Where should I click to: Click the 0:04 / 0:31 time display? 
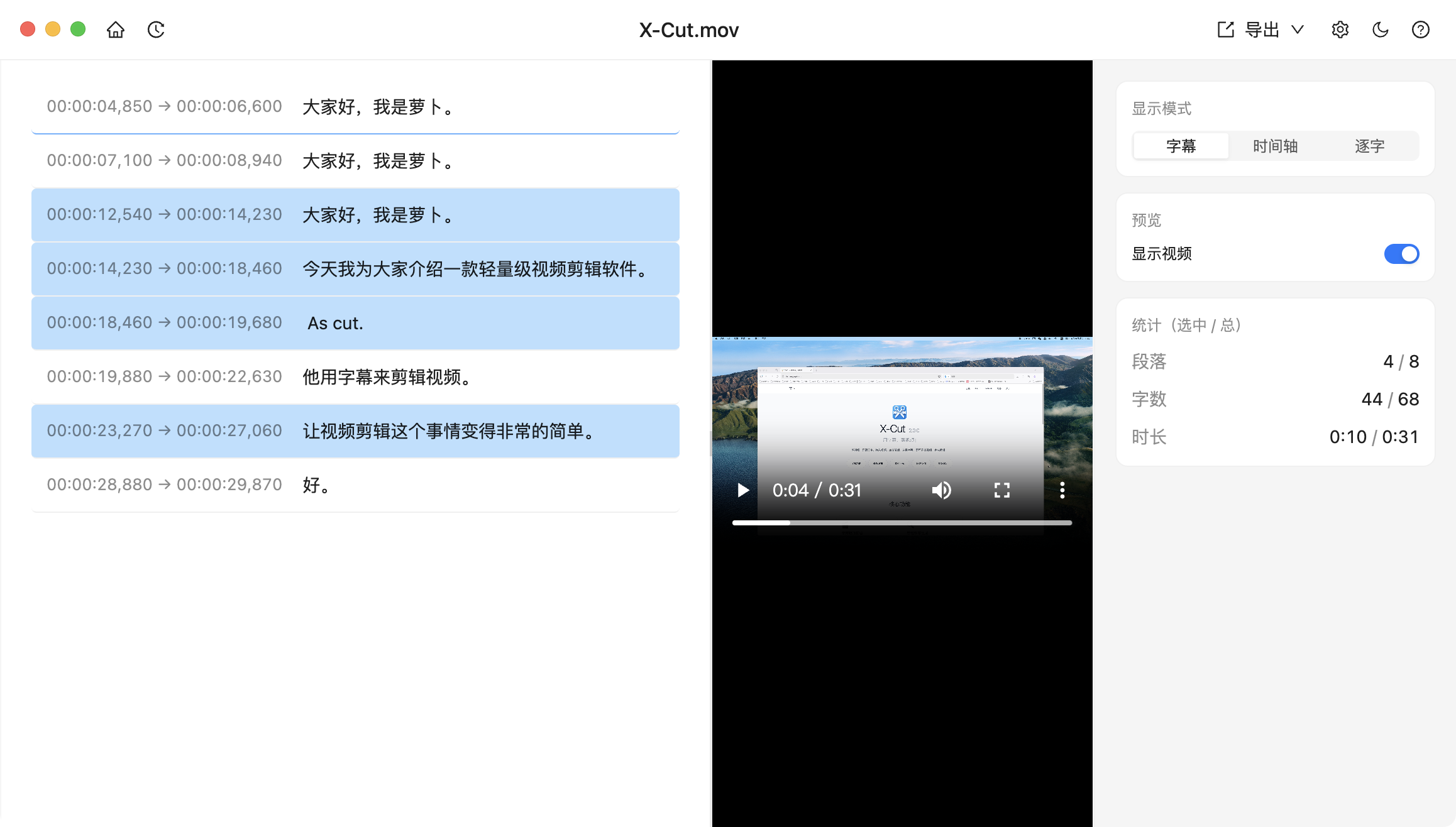pos(817,490)
